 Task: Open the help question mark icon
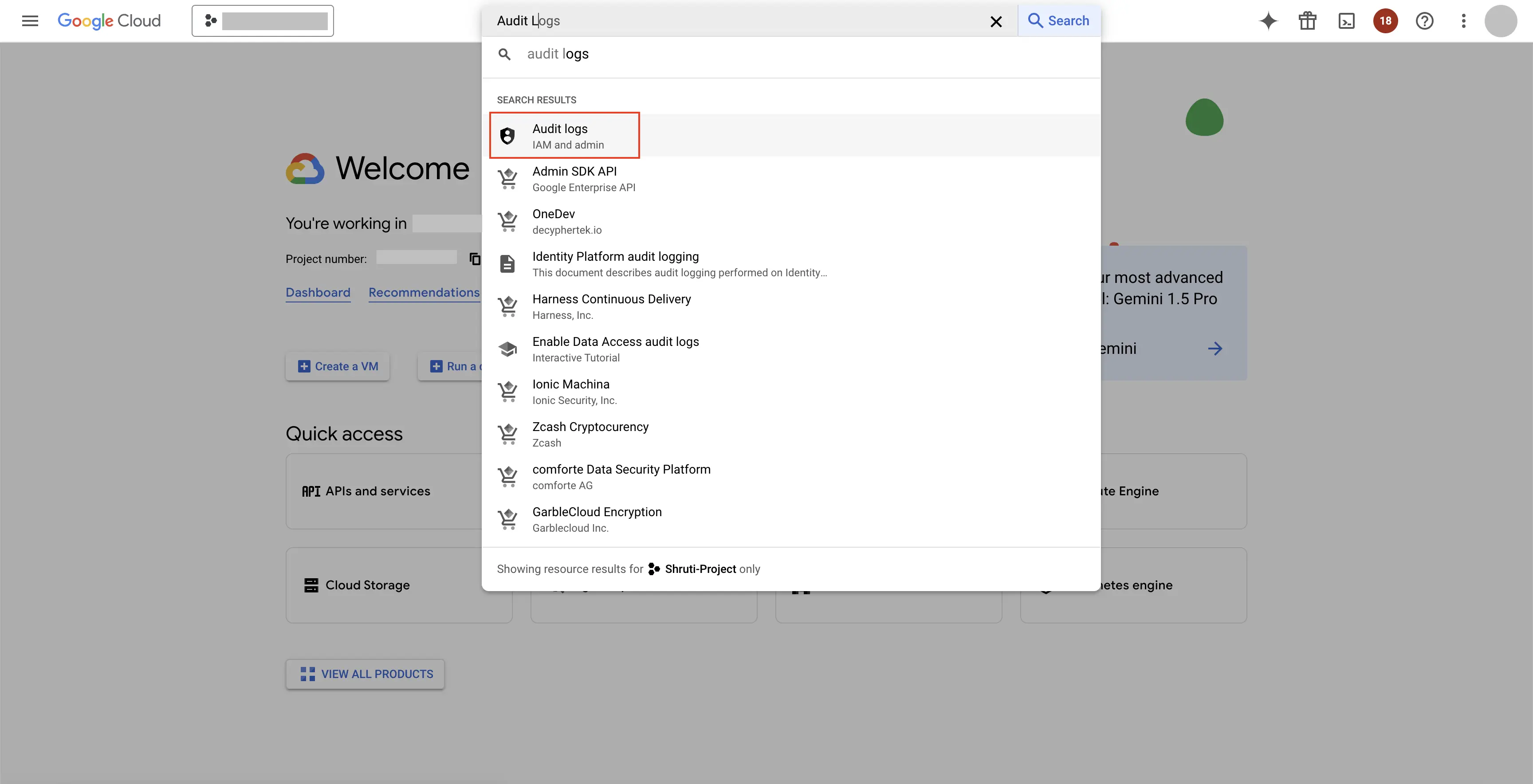coord(1425,21)
